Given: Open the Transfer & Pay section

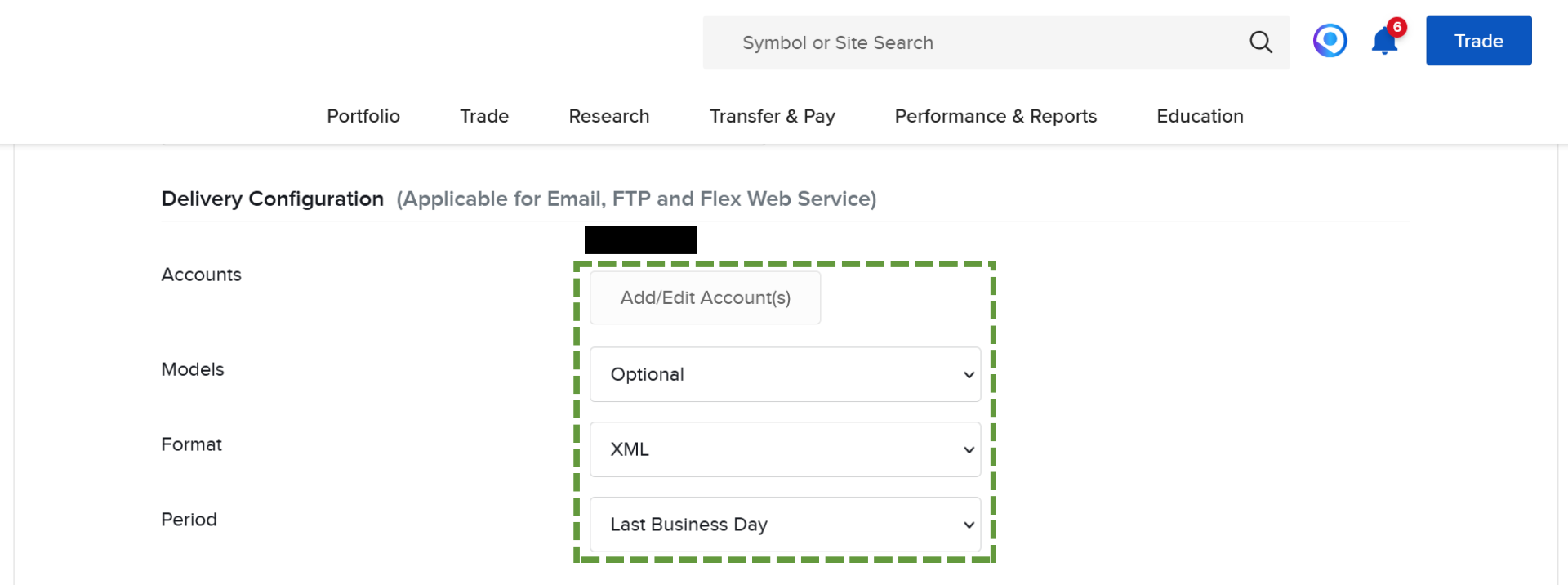Looking at the screenshot, I should (x=772, y=116).
